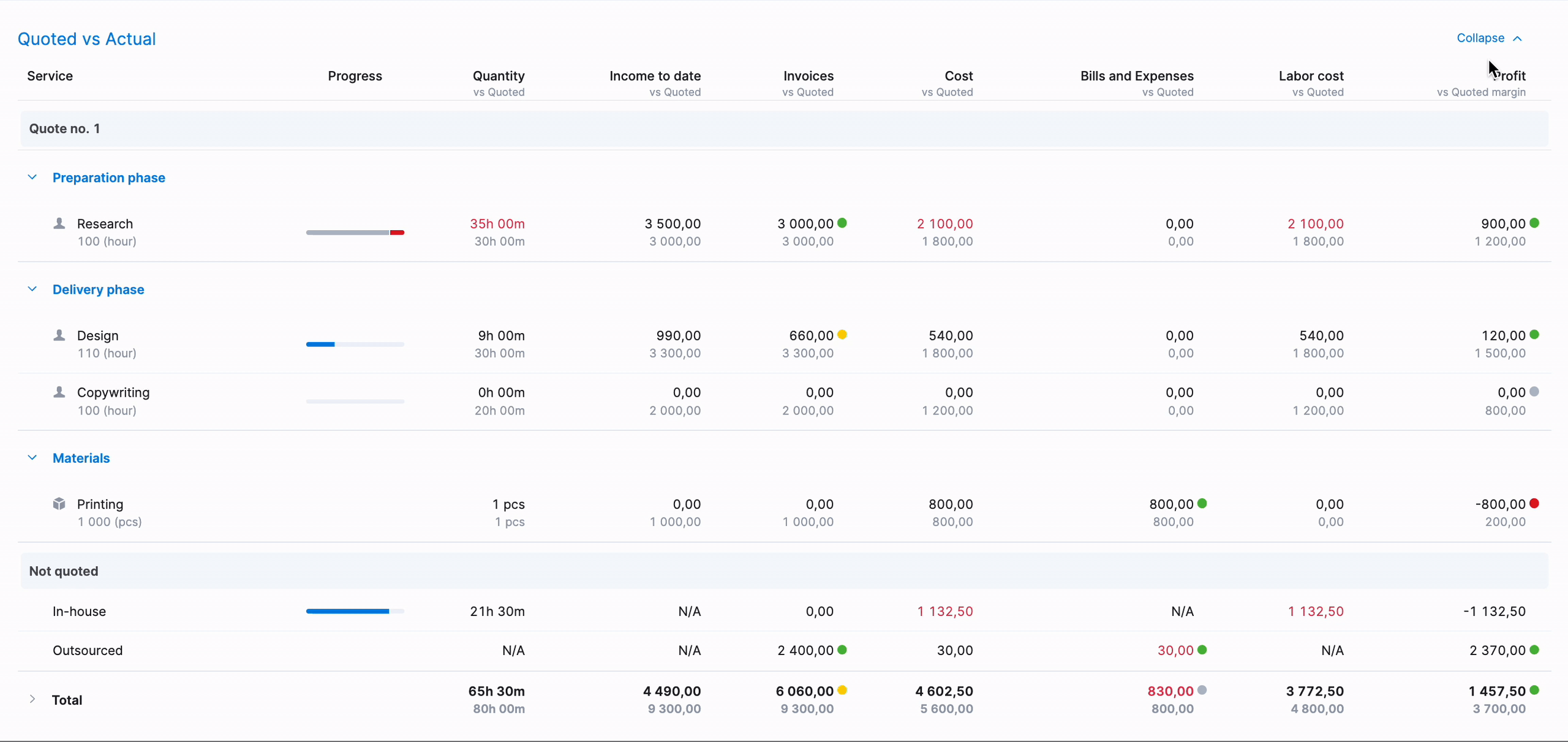The width and height of the screenshot is (1568, 742).
Task: Click the person icon beside Copywriting
Action: pyautogui.click(x=59, y=392)
